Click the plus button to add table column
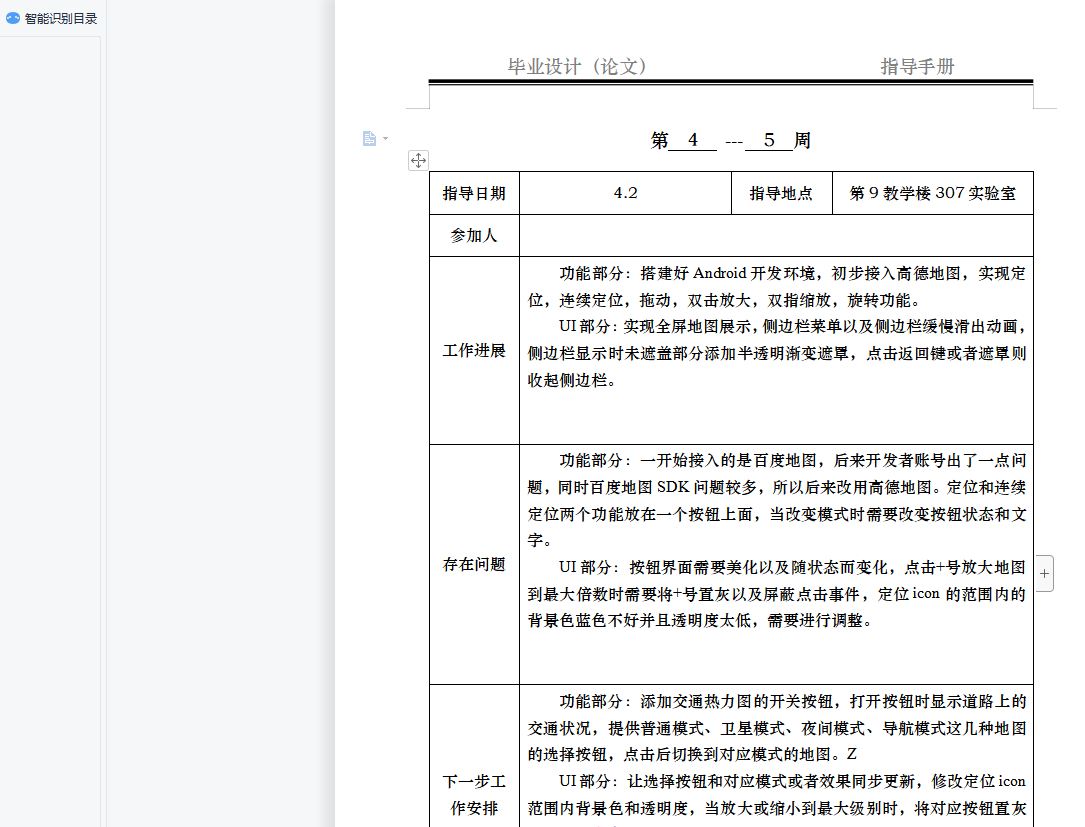This screenshot has height=827, width=1085. pyautogui.click(x=1044, y=573)
